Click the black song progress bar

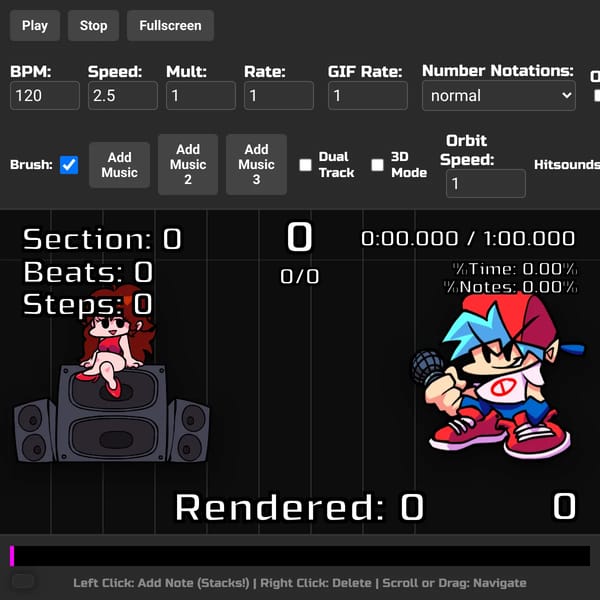(x=300, y=556)
